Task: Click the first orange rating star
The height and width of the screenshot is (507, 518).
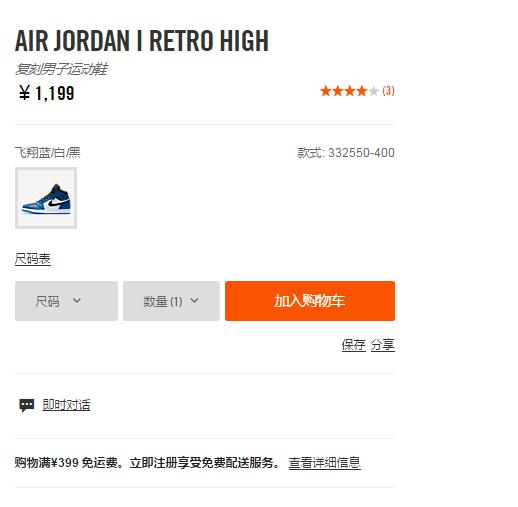Action: click(x=325, y=91)
